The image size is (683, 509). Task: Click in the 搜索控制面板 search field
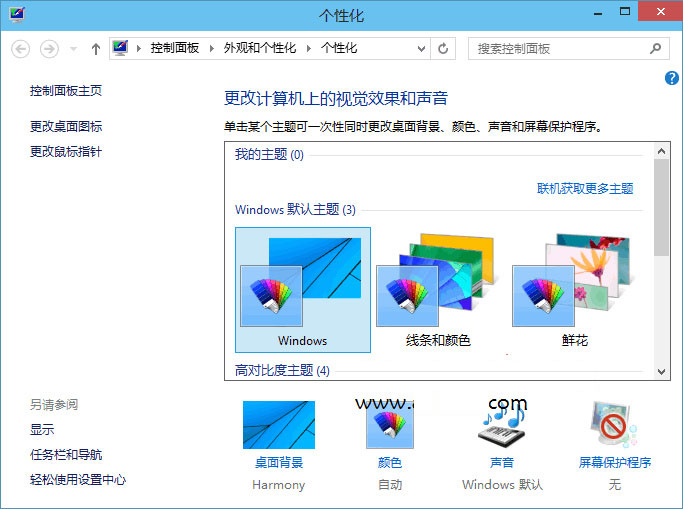coord(560,48)
